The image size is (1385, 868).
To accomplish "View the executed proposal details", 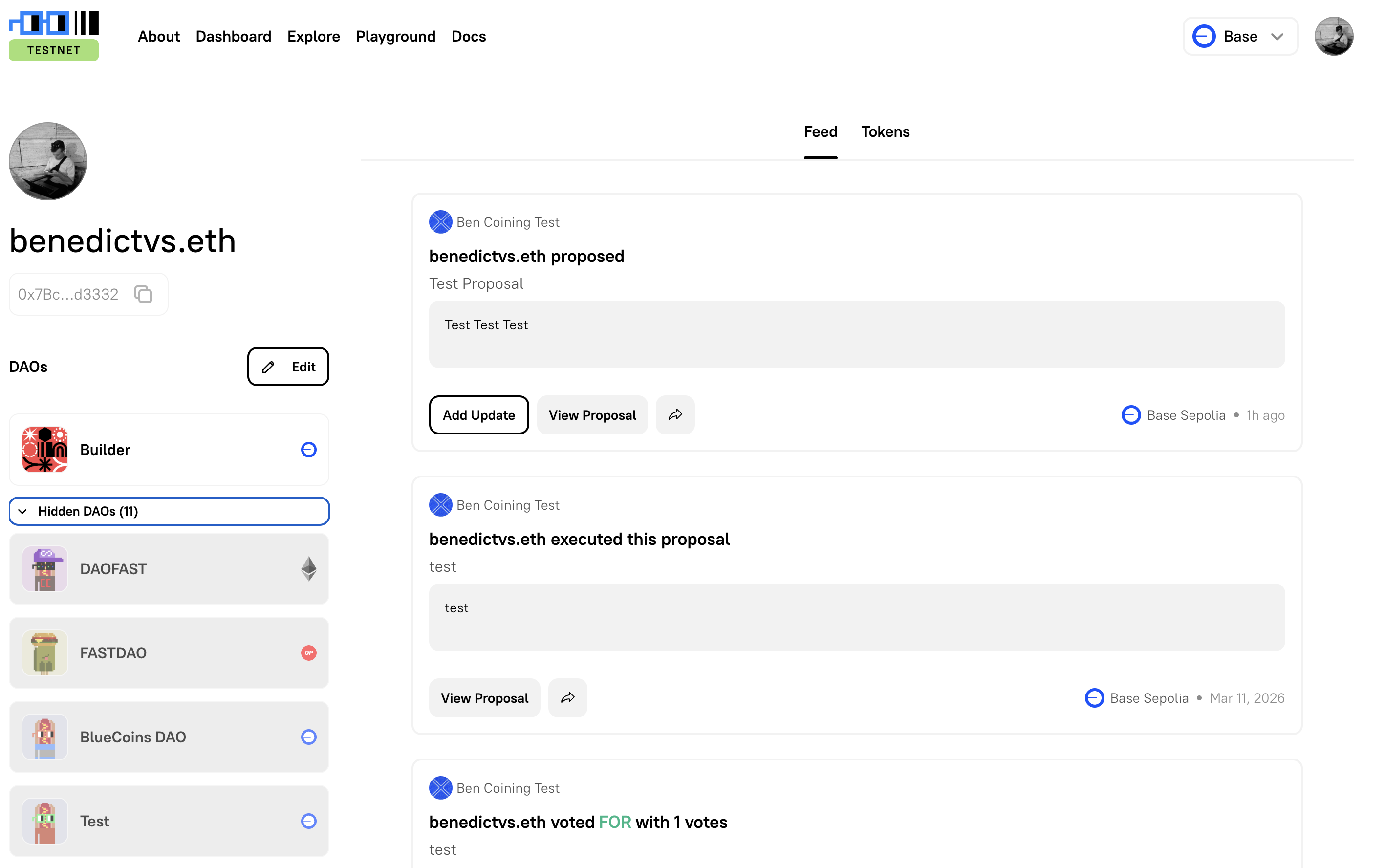I will pyautogui.click(x=484, y=697).
